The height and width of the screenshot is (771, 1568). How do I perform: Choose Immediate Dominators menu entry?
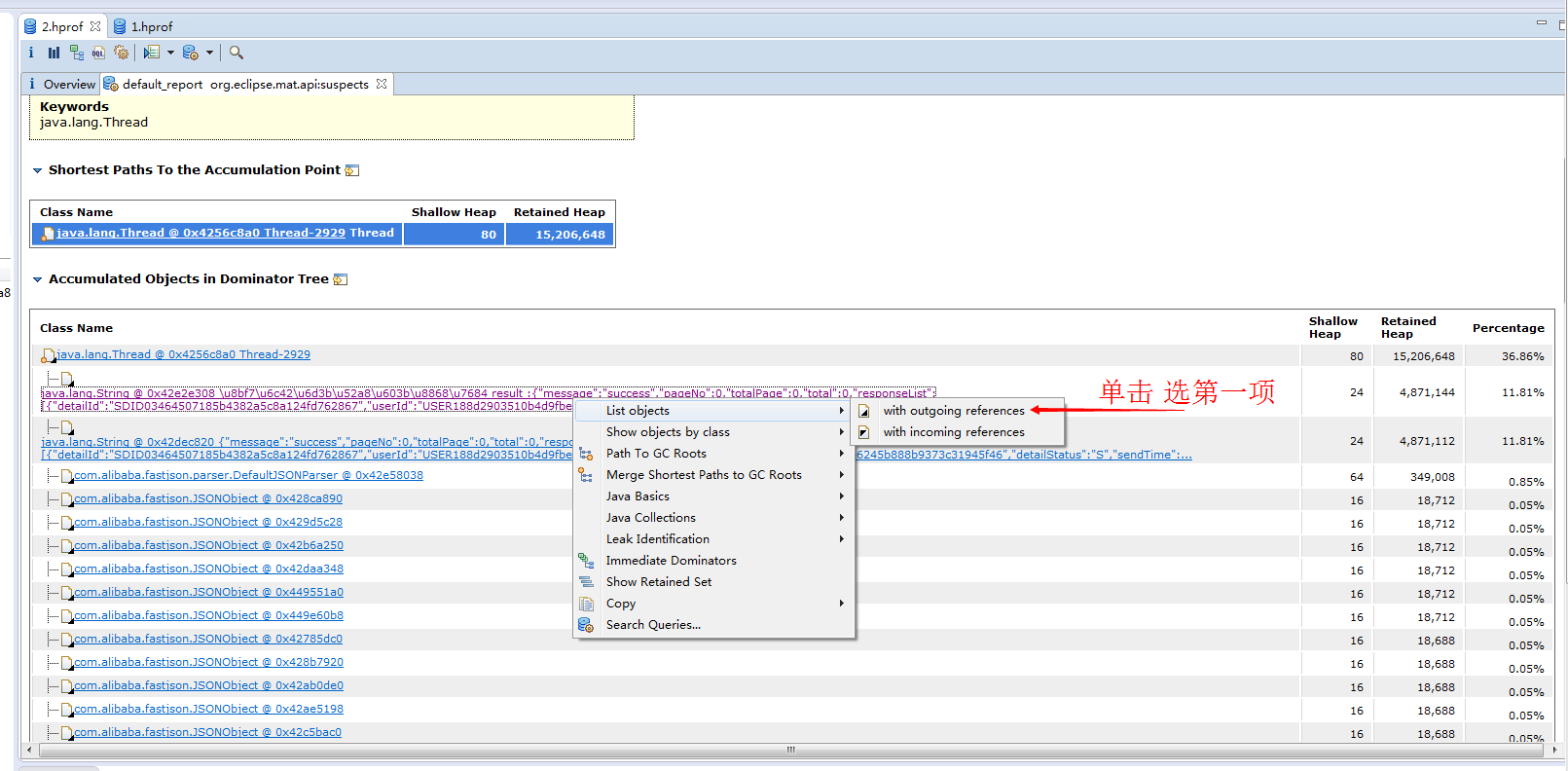point(714,561)
